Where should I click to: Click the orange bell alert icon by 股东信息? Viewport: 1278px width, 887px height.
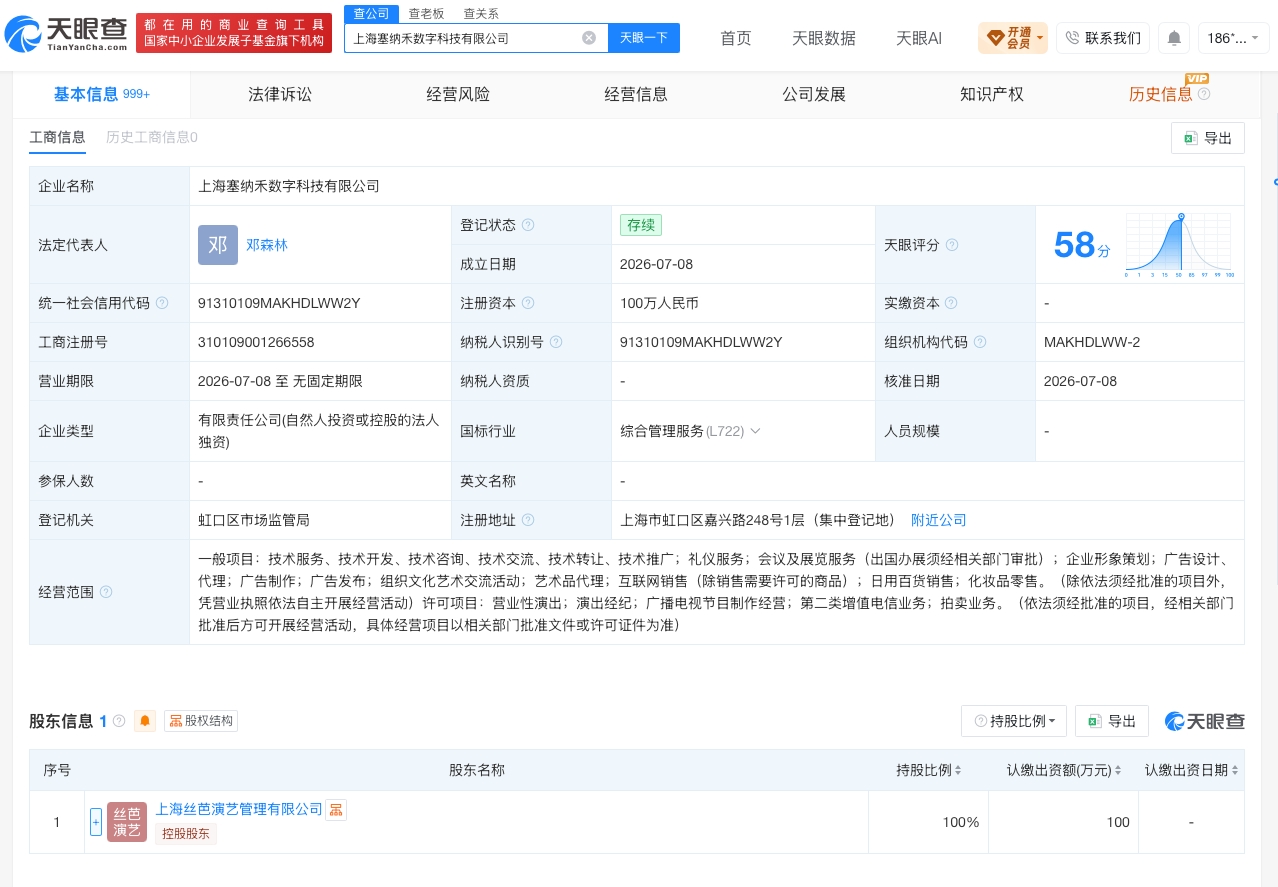[145, 721]
